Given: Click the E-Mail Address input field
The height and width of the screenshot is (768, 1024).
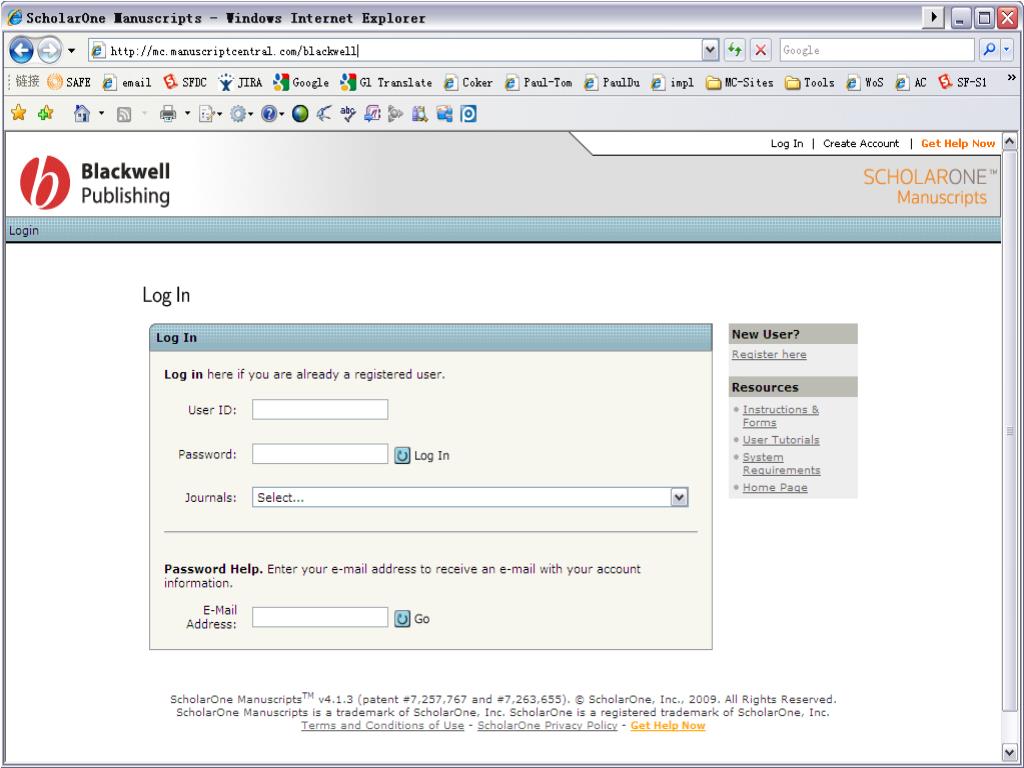Looking at the screenshot, I should [x=320, y=617].
